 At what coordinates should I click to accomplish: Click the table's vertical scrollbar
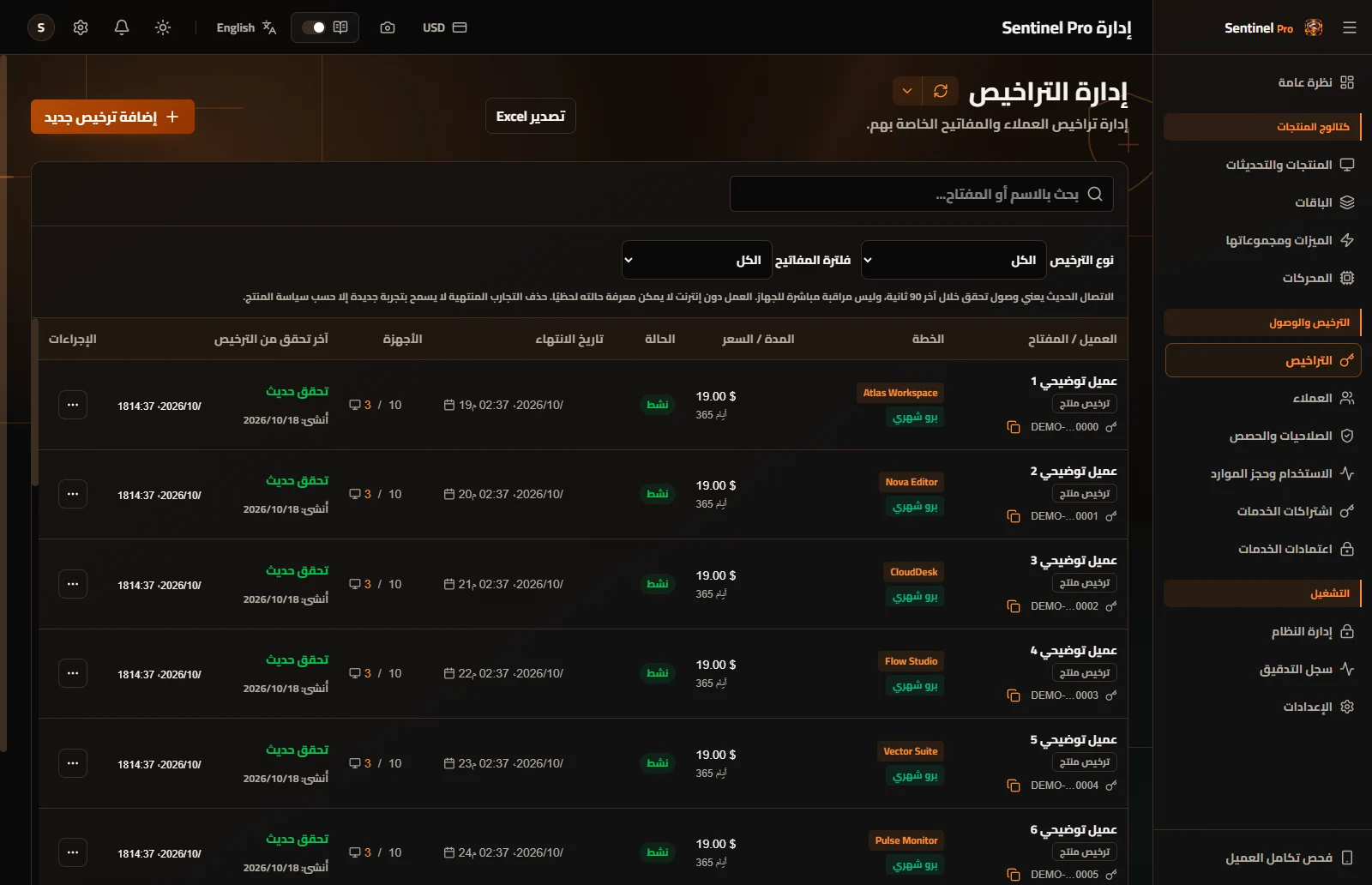point(35,403)
